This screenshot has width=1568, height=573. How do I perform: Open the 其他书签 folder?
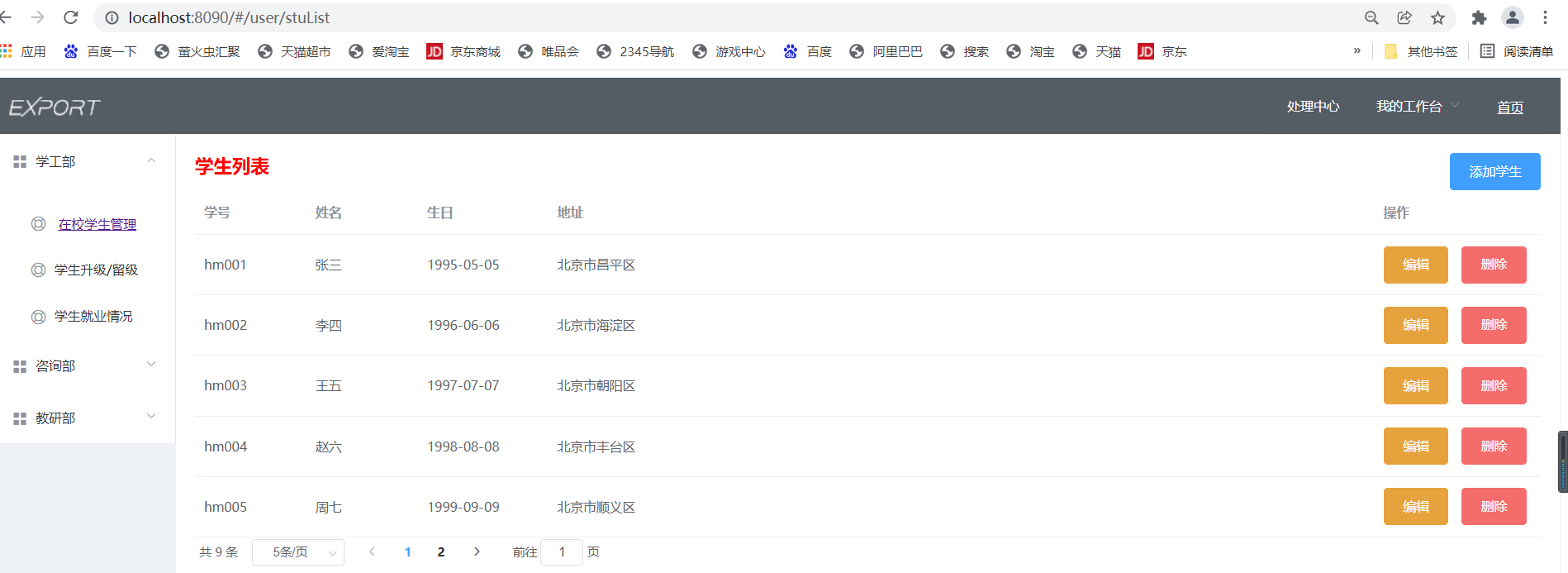point(1421,51)
